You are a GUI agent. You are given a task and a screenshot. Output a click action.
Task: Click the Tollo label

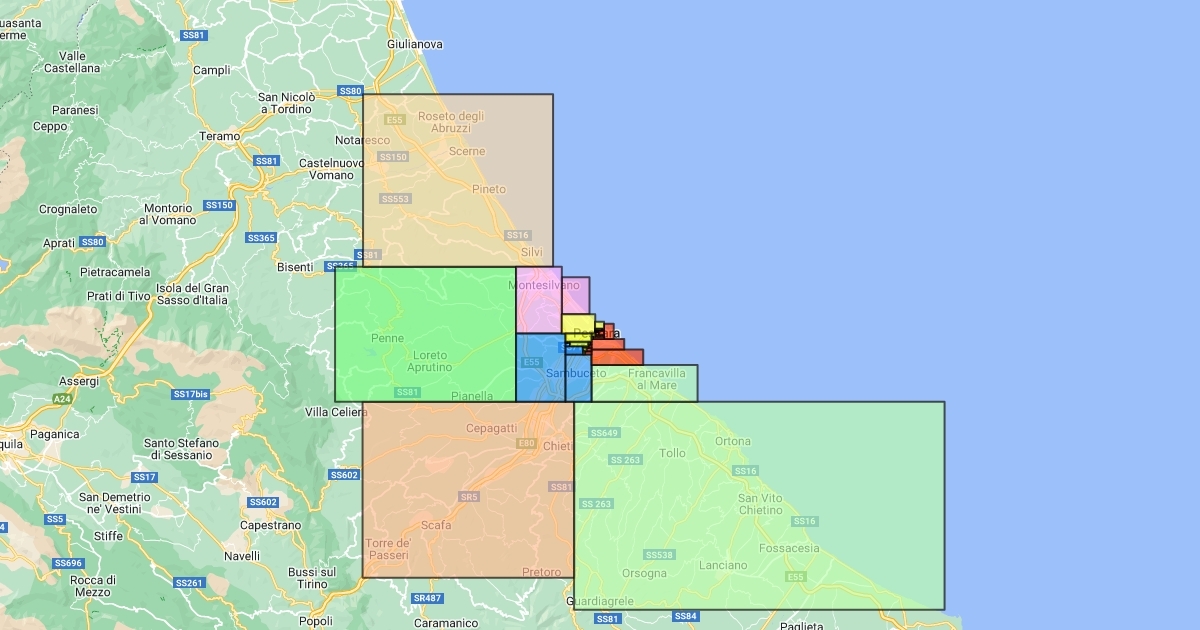(x=673, y=453)
